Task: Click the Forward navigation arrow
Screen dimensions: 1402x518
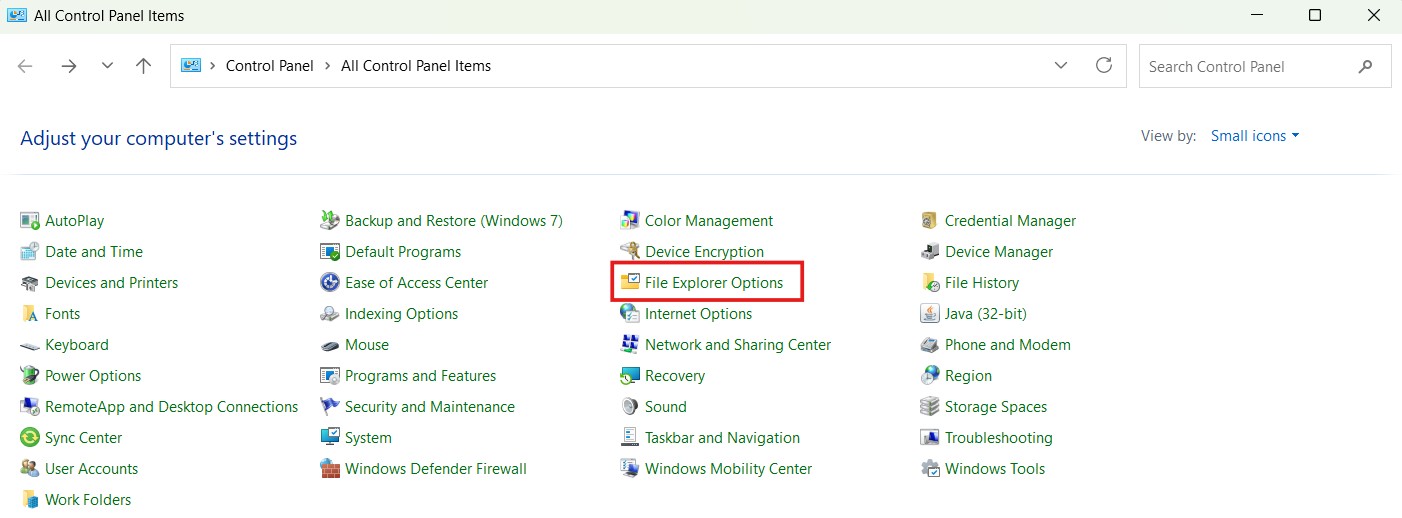Action: pyautogui.click(x=68, y=66)
